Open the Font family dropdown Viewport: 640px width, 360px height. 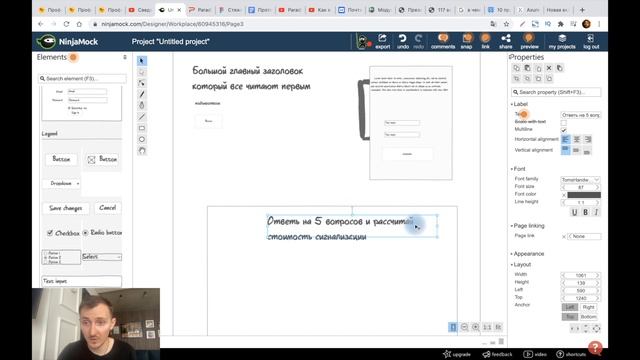click(x=580, y=180)
